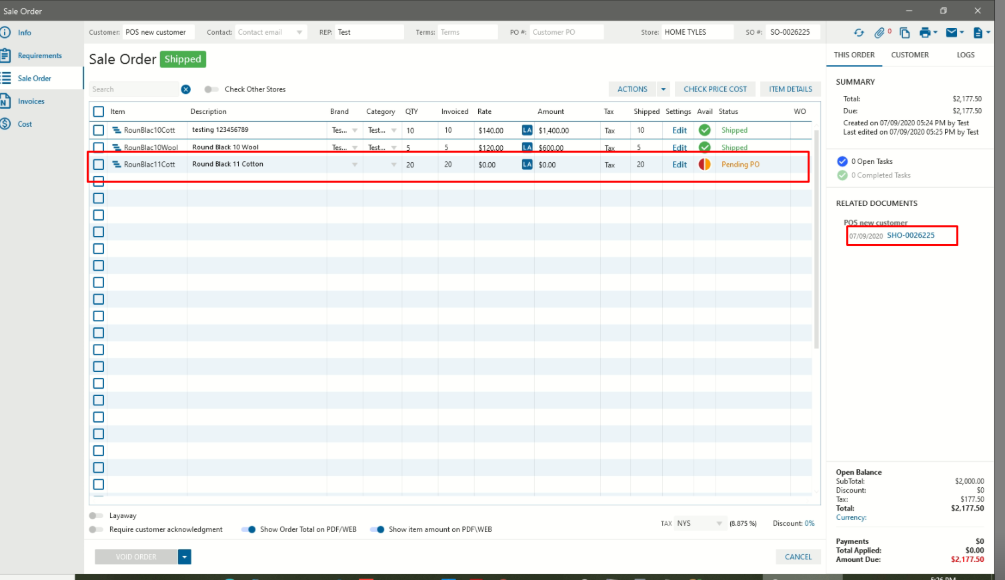Screen dimensions: 1005x580
Task: Check the RounBlac10Wool row checkbox
Action: (99, 147)
